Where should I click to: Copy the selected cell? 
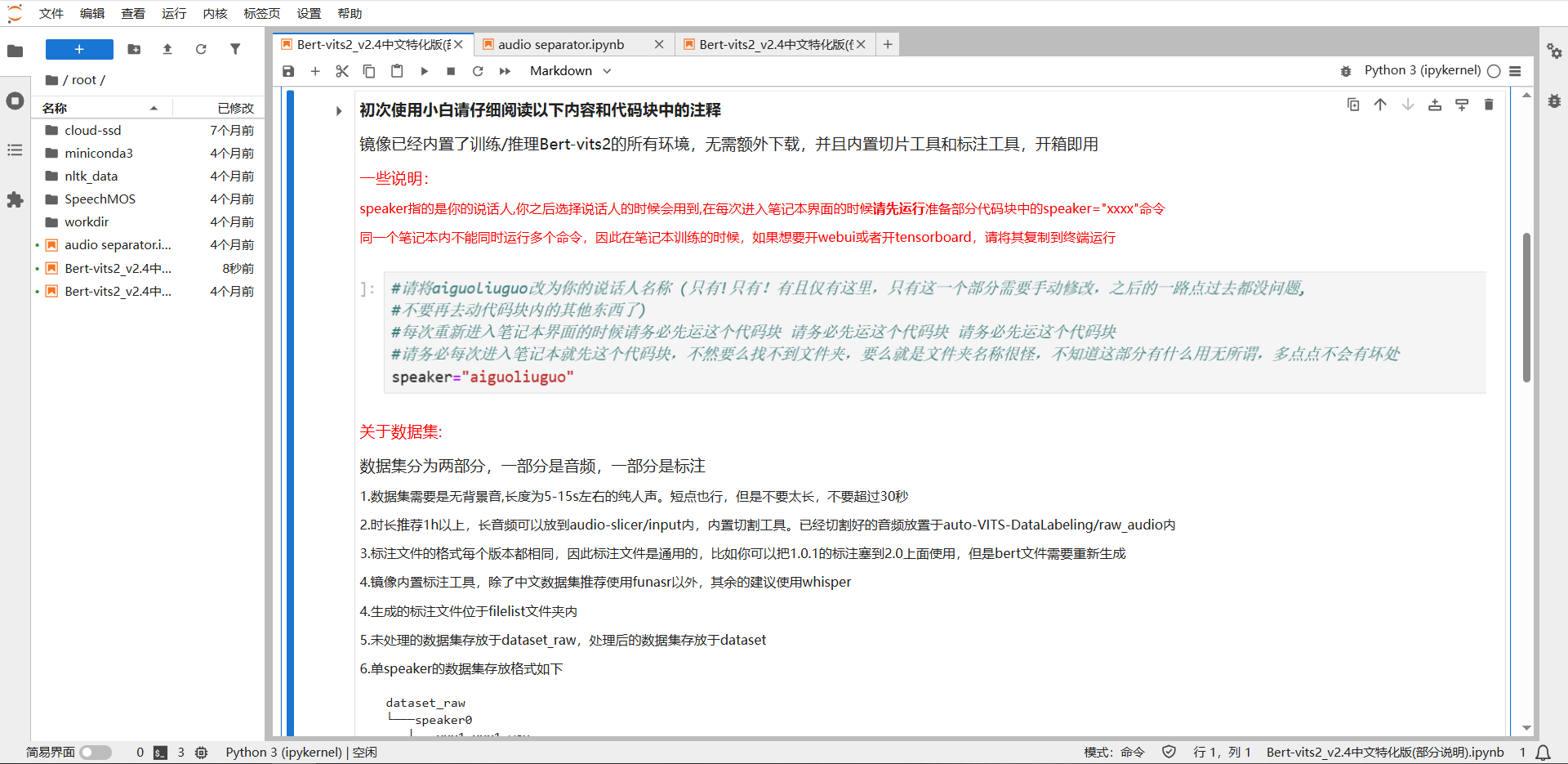(x=369, y=71)
